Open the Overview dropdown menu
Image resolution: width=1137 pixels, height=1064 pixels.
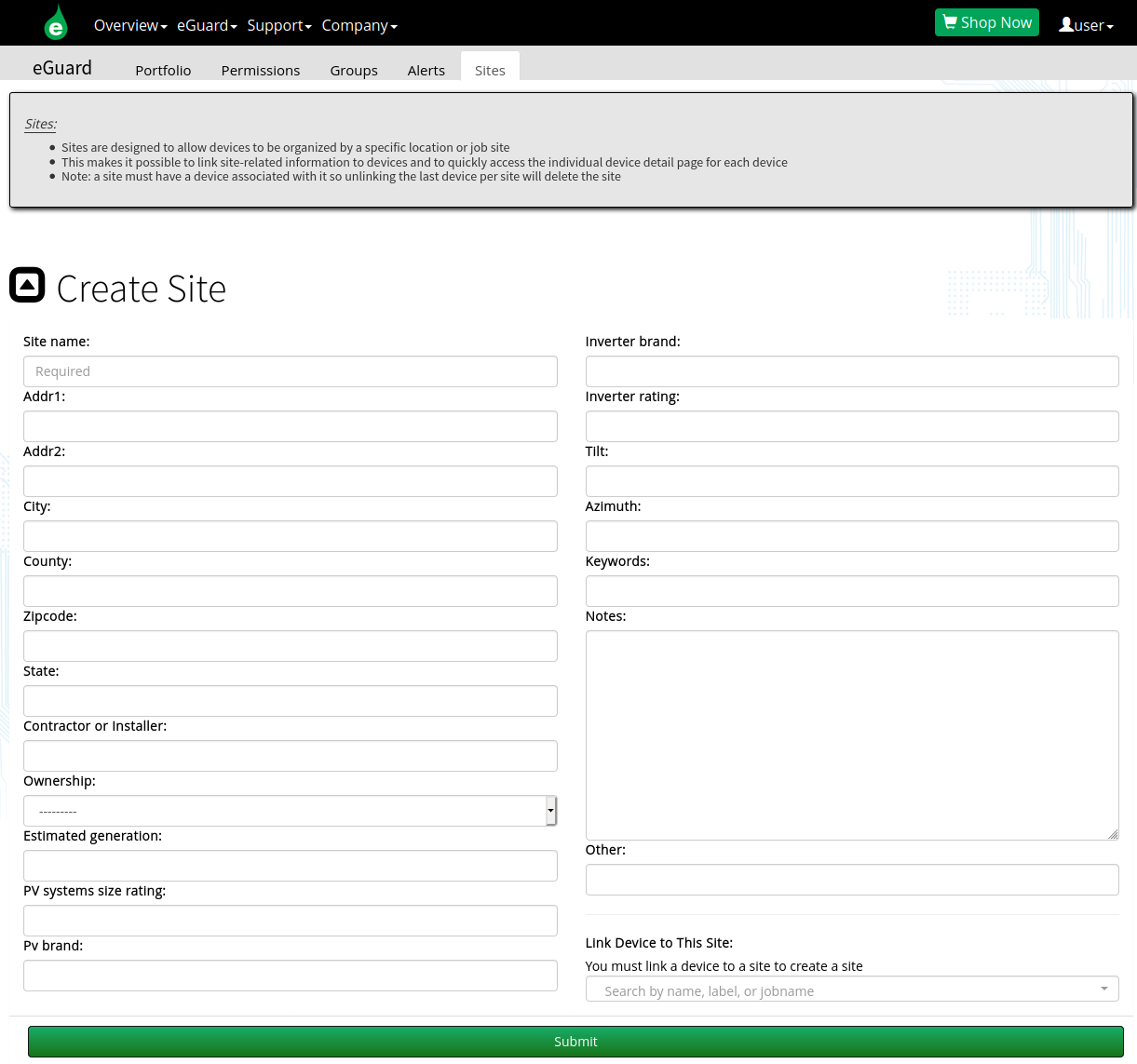[130, 25]
